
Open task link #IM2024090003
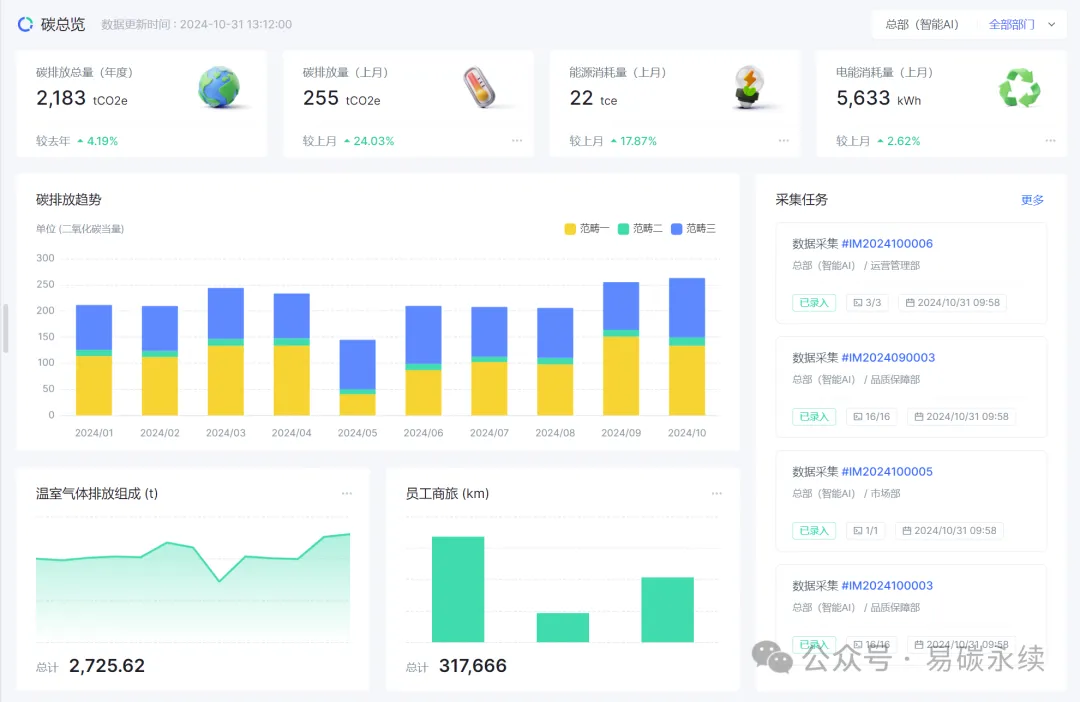coord(887,358)
